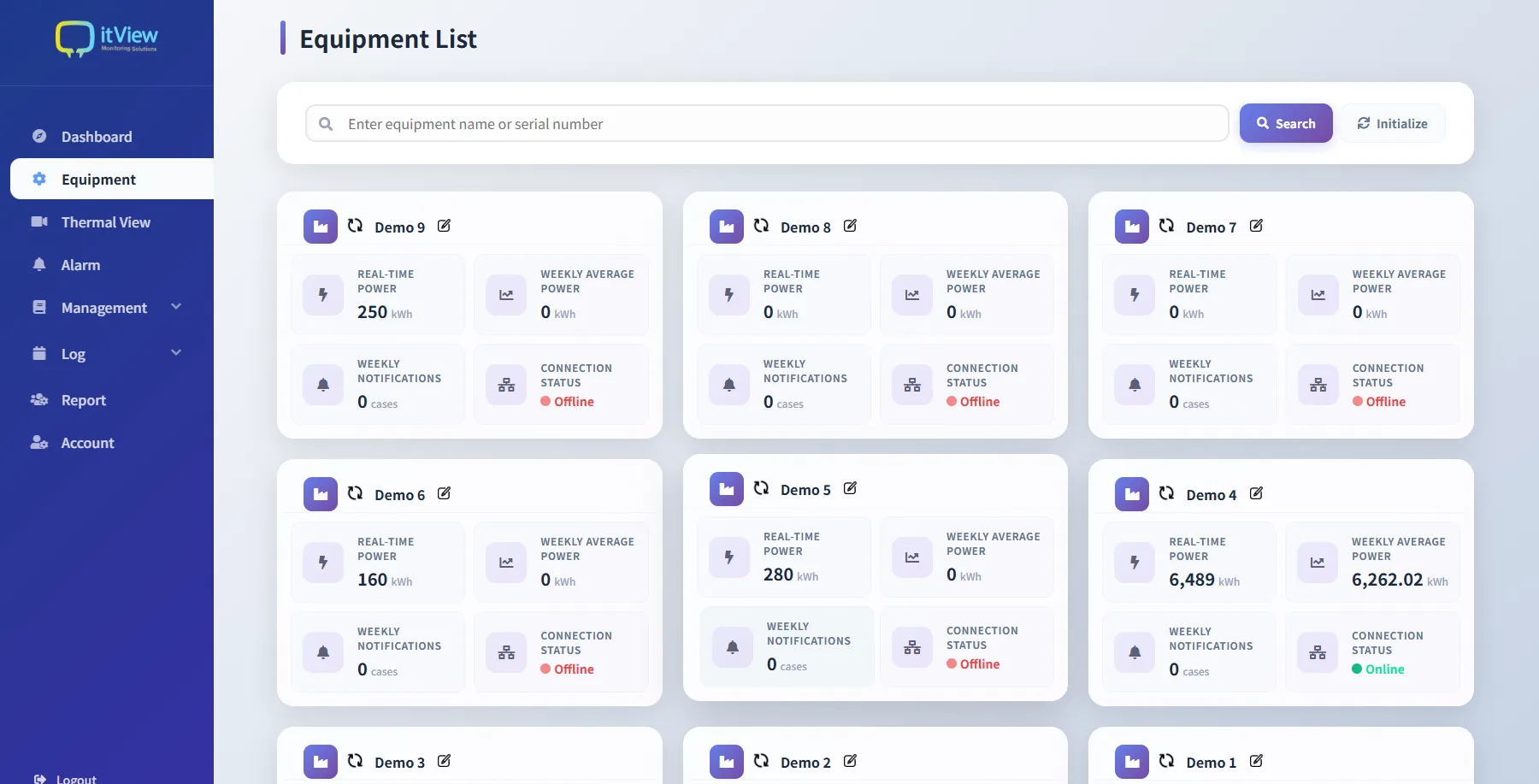This screenshot has height=784, width=1539.
Task: Refresh the Demo 5 card
Action: click(x=762, y=488)
